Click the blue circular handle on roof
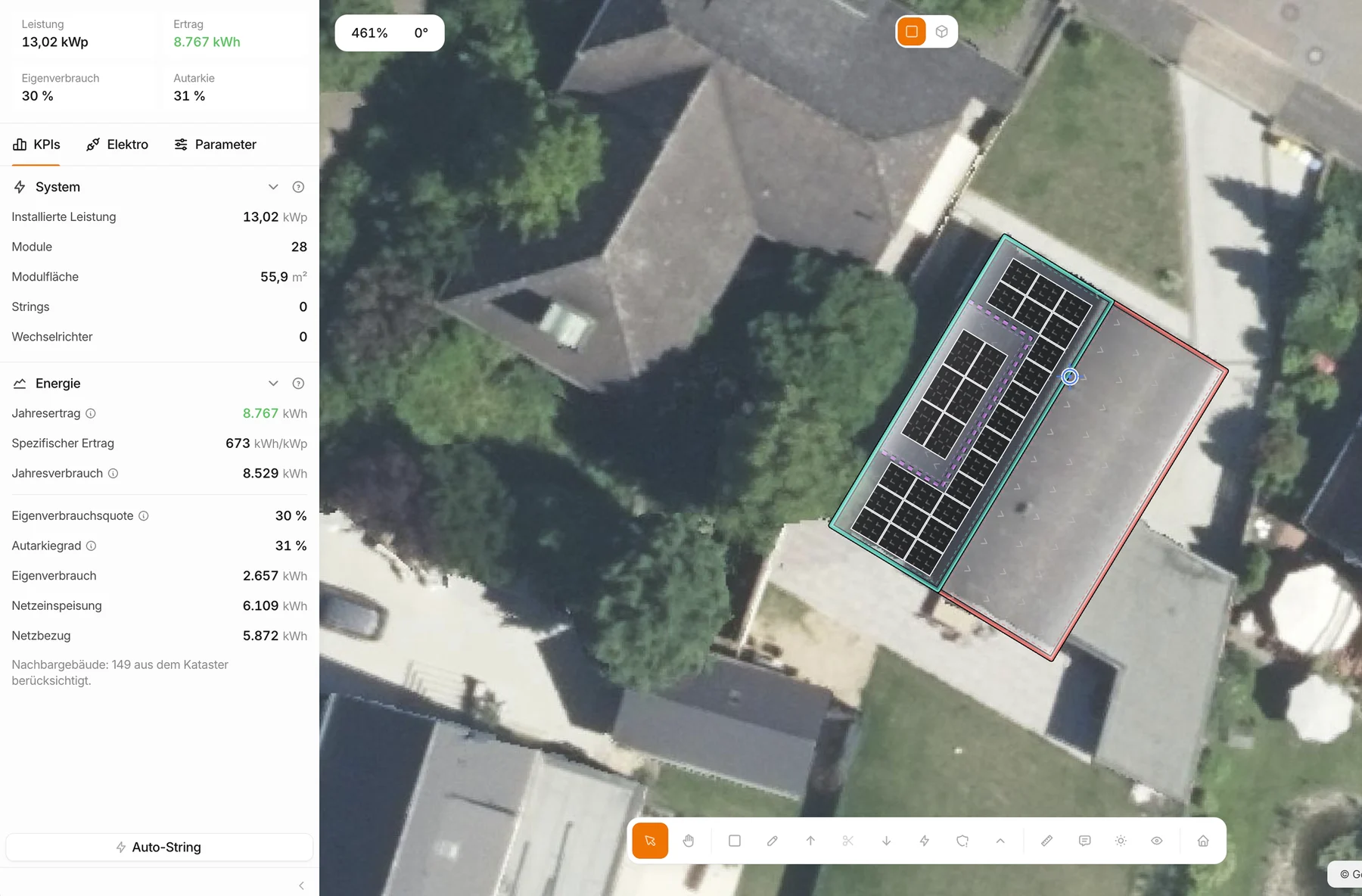The height and width of the screenshot is (896, 1362). pos(1069,376)
